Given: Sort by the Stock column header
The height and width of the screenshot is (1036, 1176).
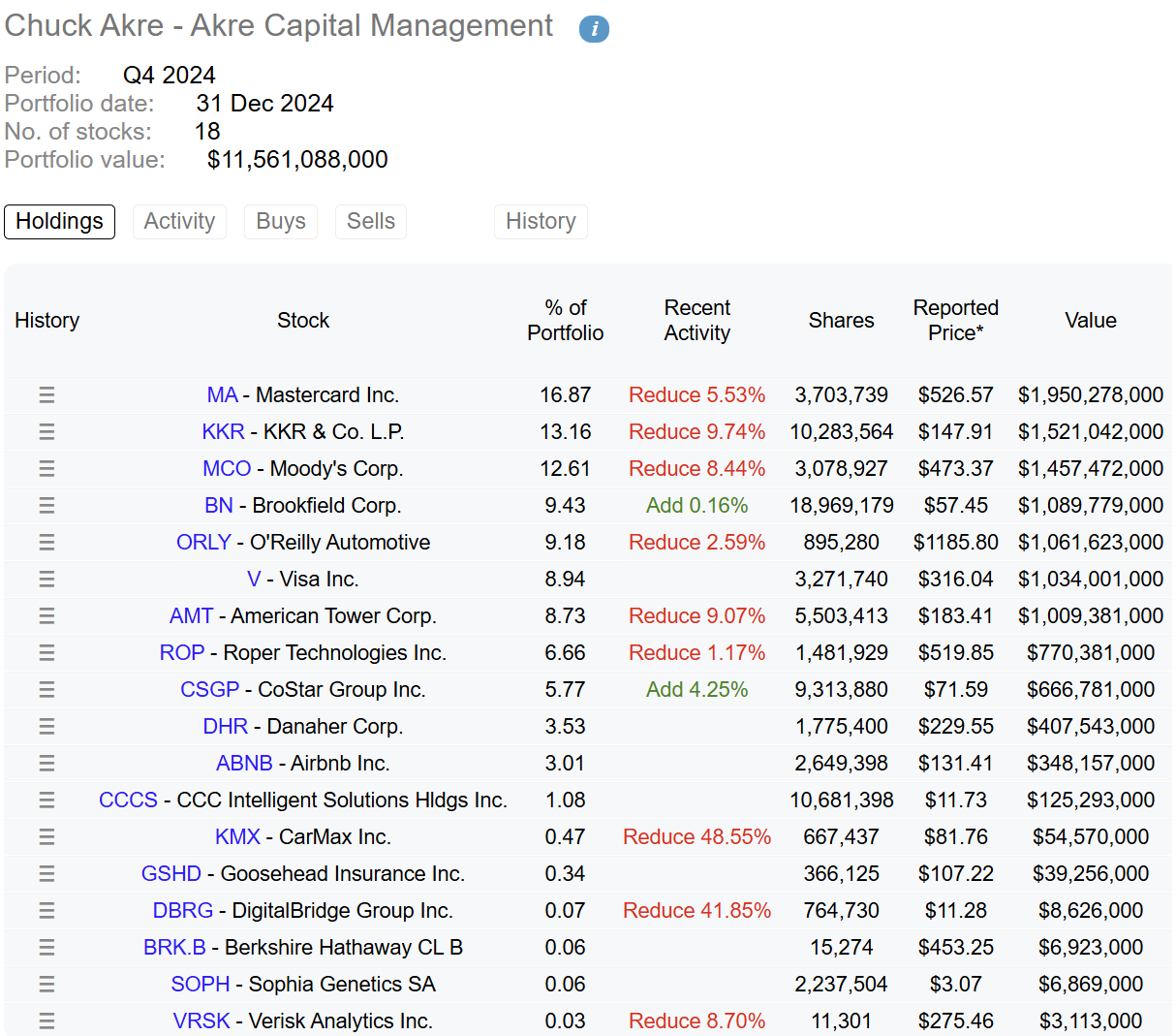Looking at the screenshot, I should pyautogui.click(x=303, y=320).
